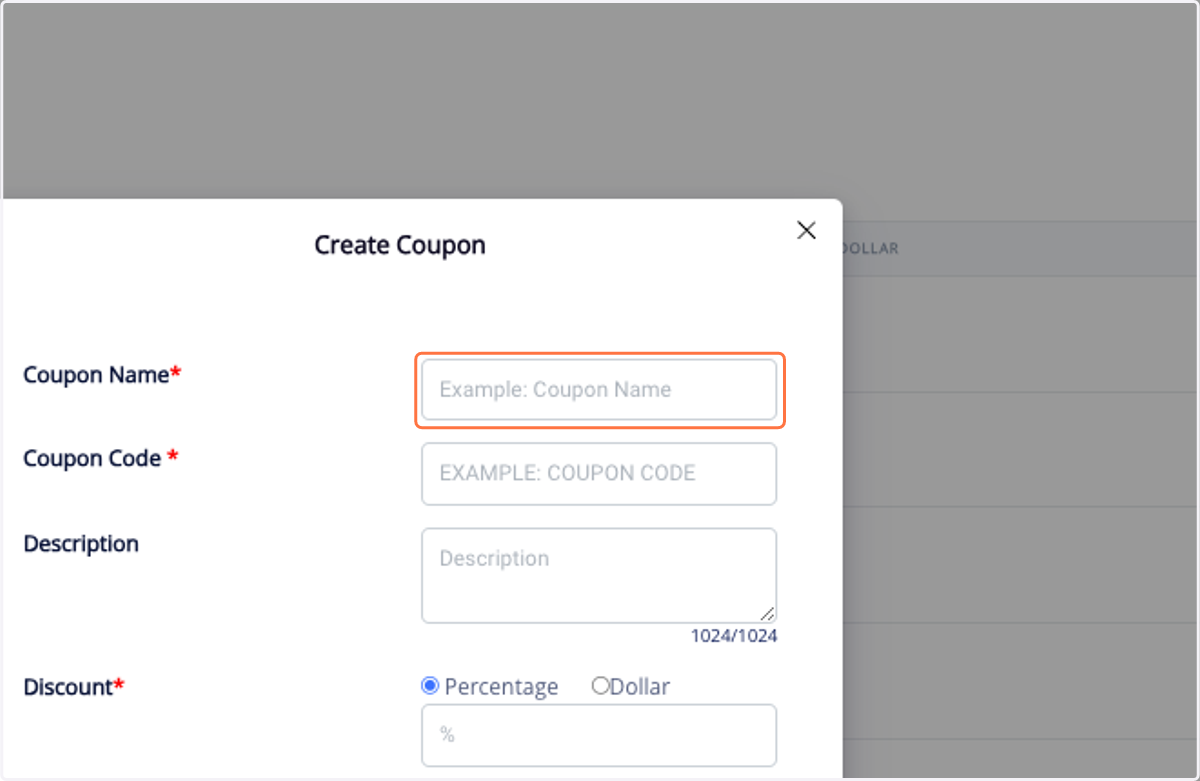Click the Description box resize handle
Viewport: 1200px width, 781px height.
tap(767, 614)
